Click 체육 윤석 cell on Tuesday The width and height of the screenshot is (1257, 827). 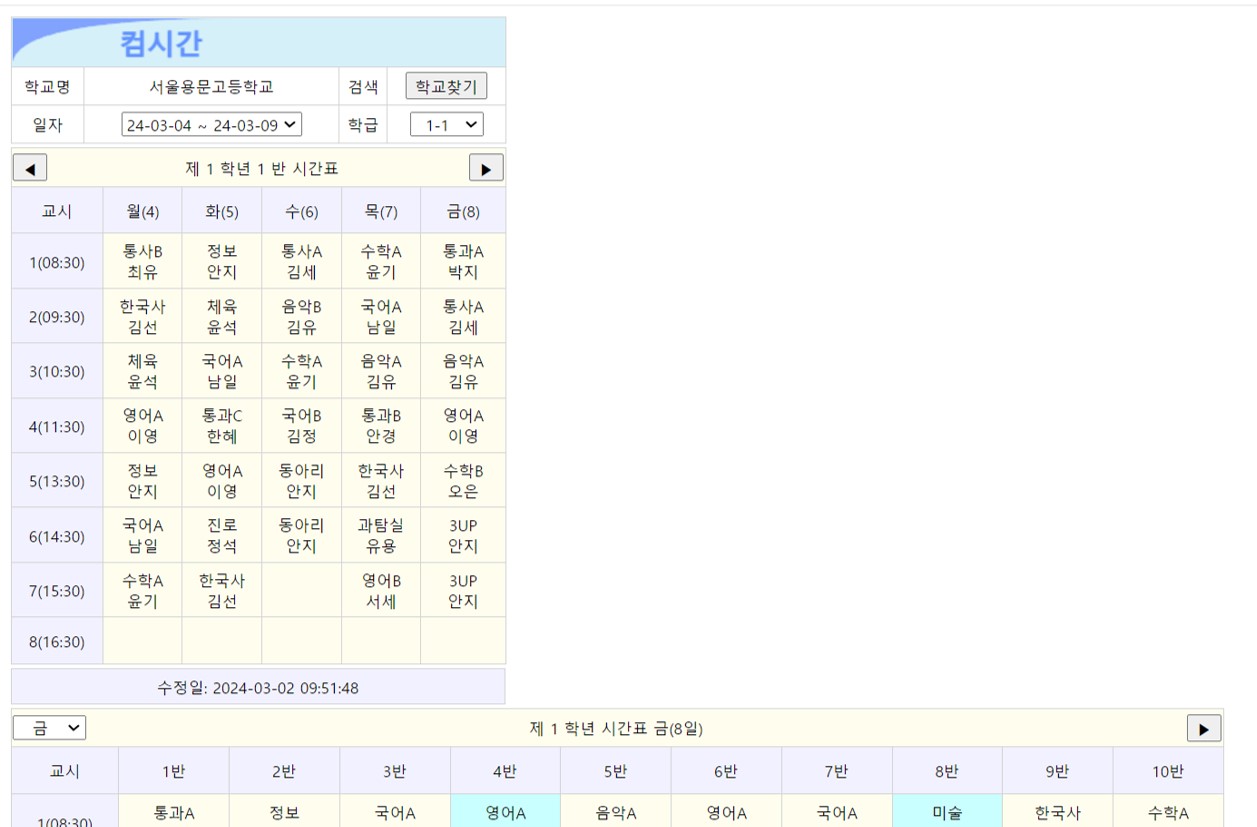[222, 317]
